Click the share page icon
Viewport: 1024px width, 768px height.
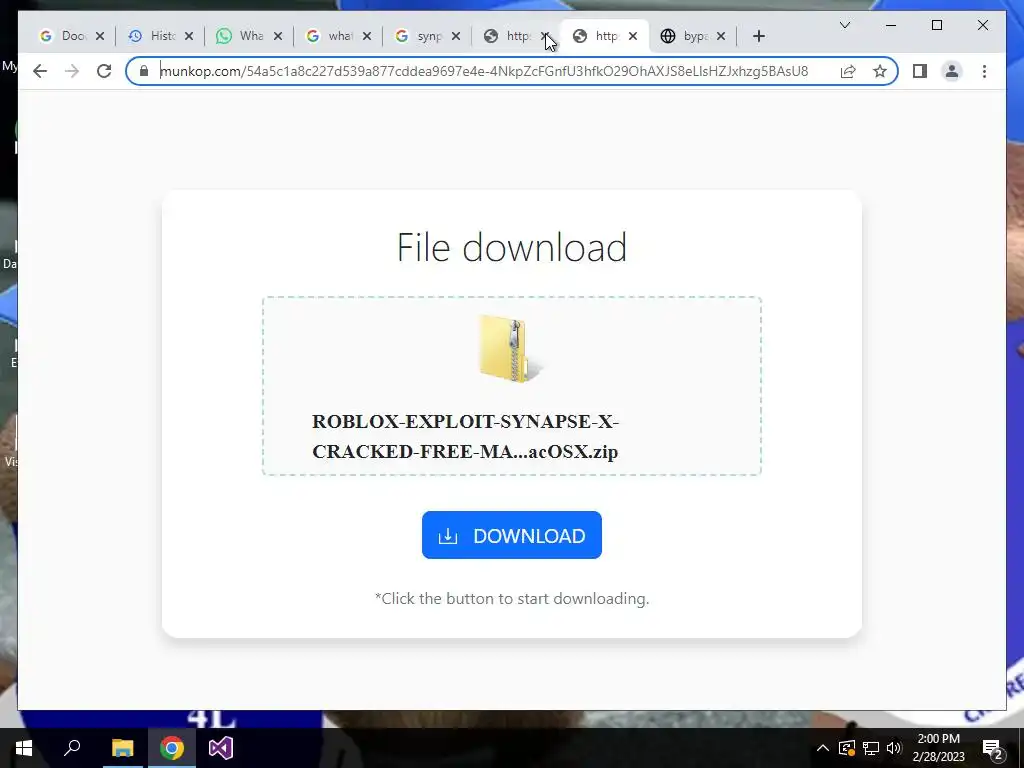[x=848, y=71]
